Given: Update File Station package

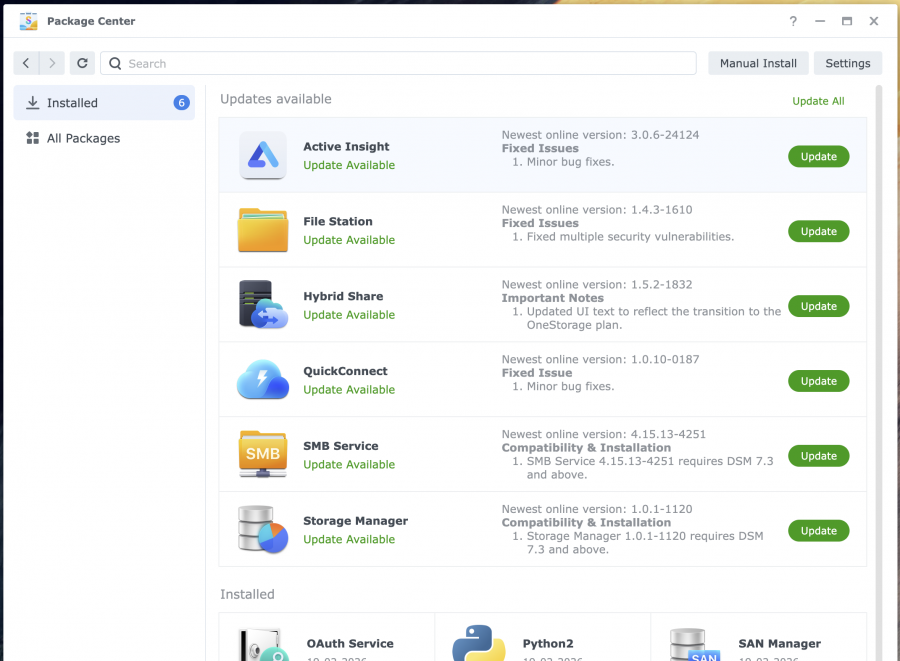Looking at the screenshot, I should (x=818, y=231).
